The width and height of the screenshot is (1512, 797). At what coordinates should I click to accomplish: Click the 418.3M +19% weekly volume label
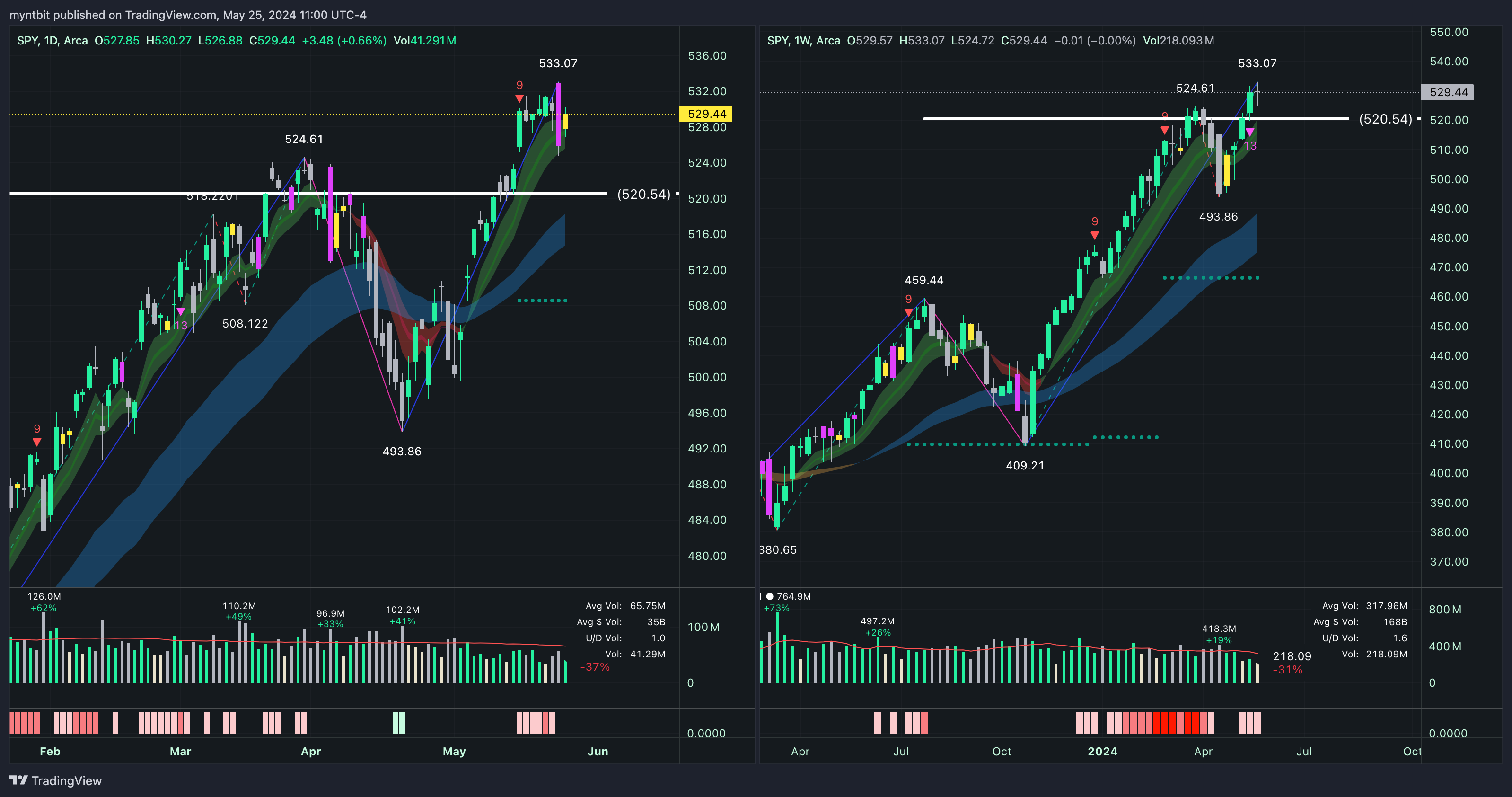click(x=1219, y=634)
